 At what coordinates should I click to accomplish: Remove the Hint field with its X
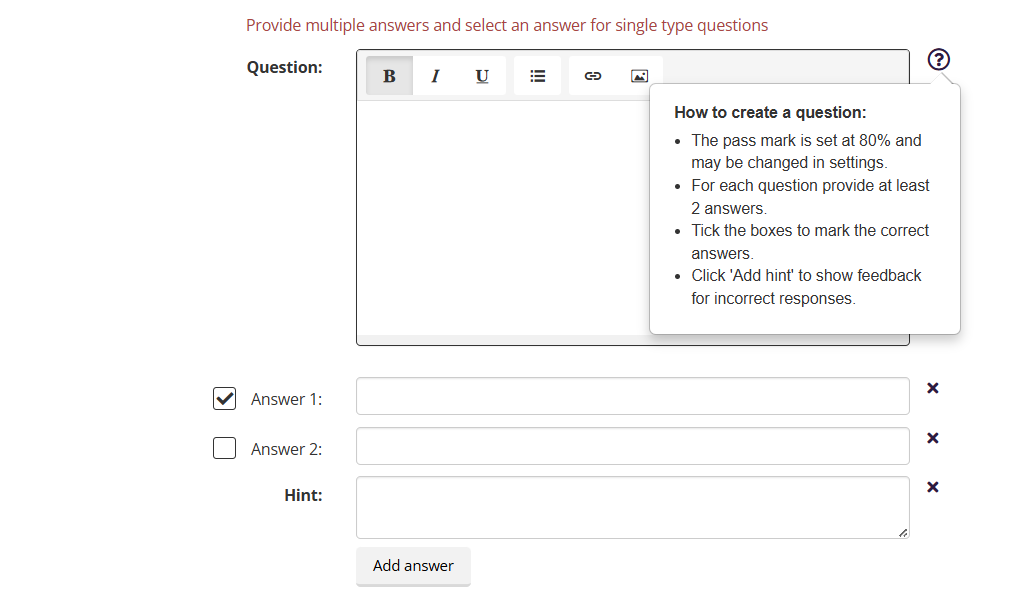(x=932, y=487)
